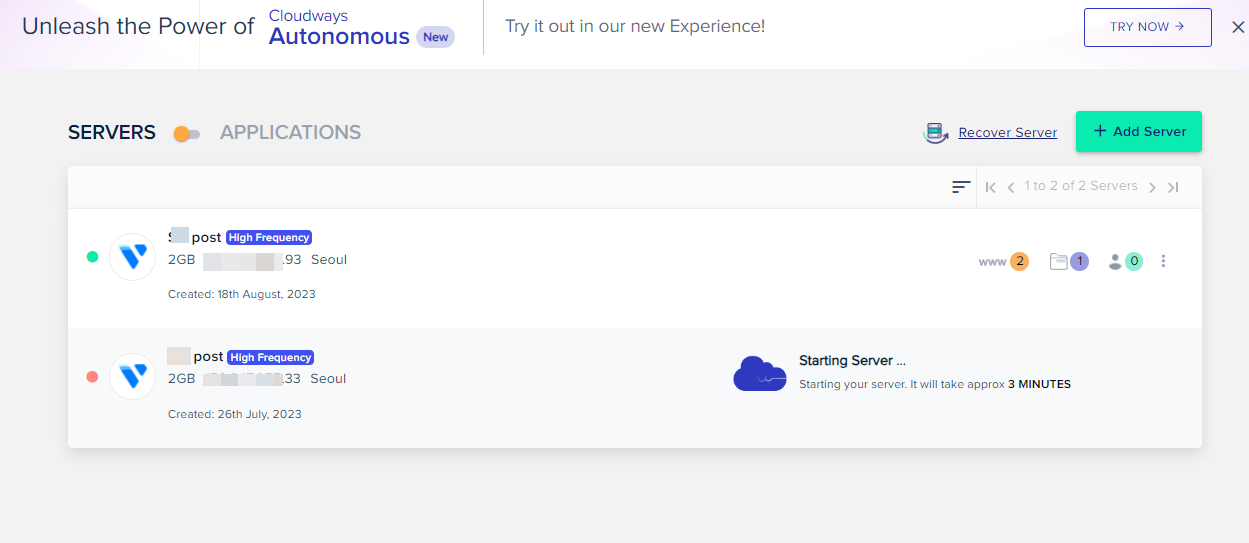This screenshot has width=1249, height=543.
Task: Open three-dot menu for first server
Action: click(1163, 261)
